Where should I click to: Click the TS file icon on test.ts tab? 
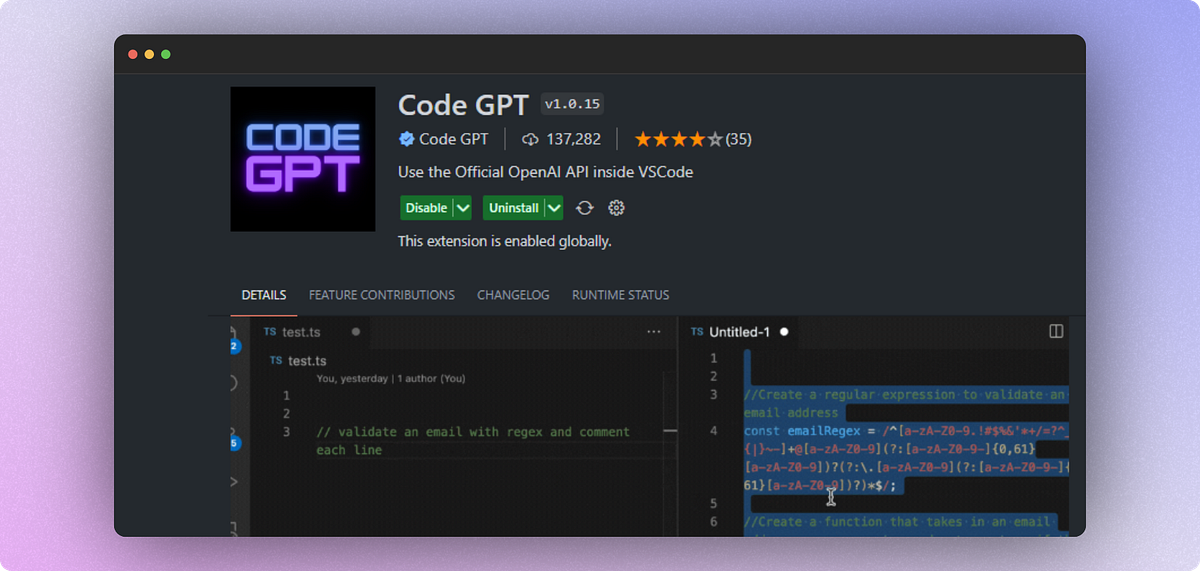click(x=270, y=332)
